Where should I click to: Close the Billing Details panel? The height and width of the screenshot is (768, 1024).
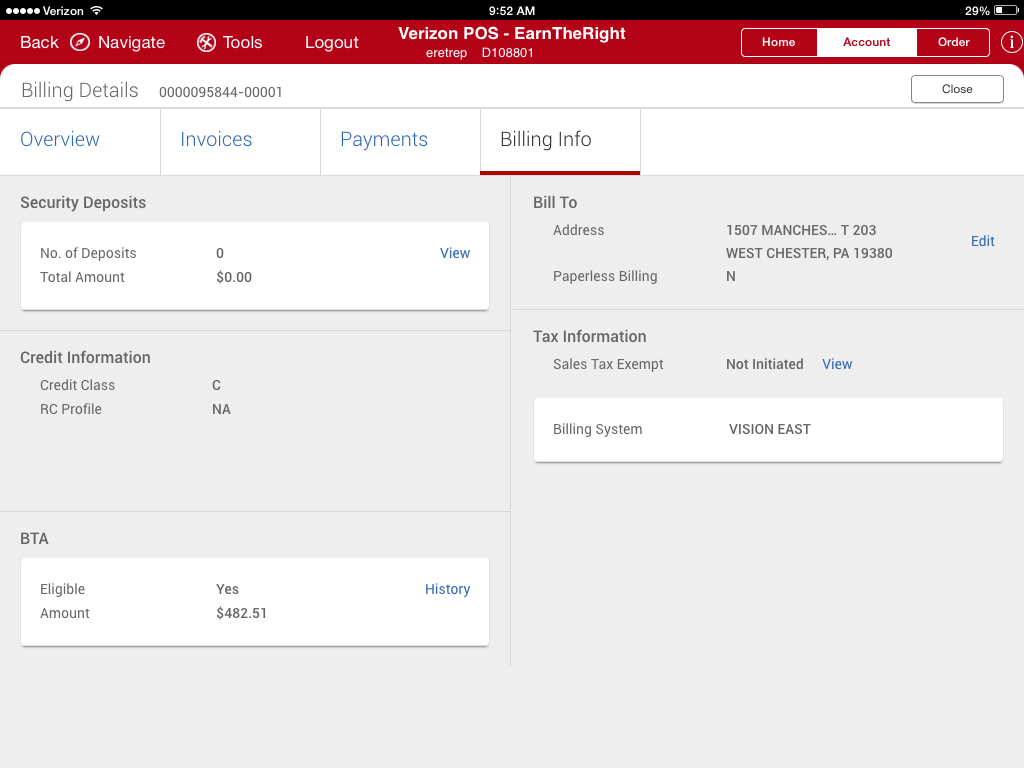[957, 89]
